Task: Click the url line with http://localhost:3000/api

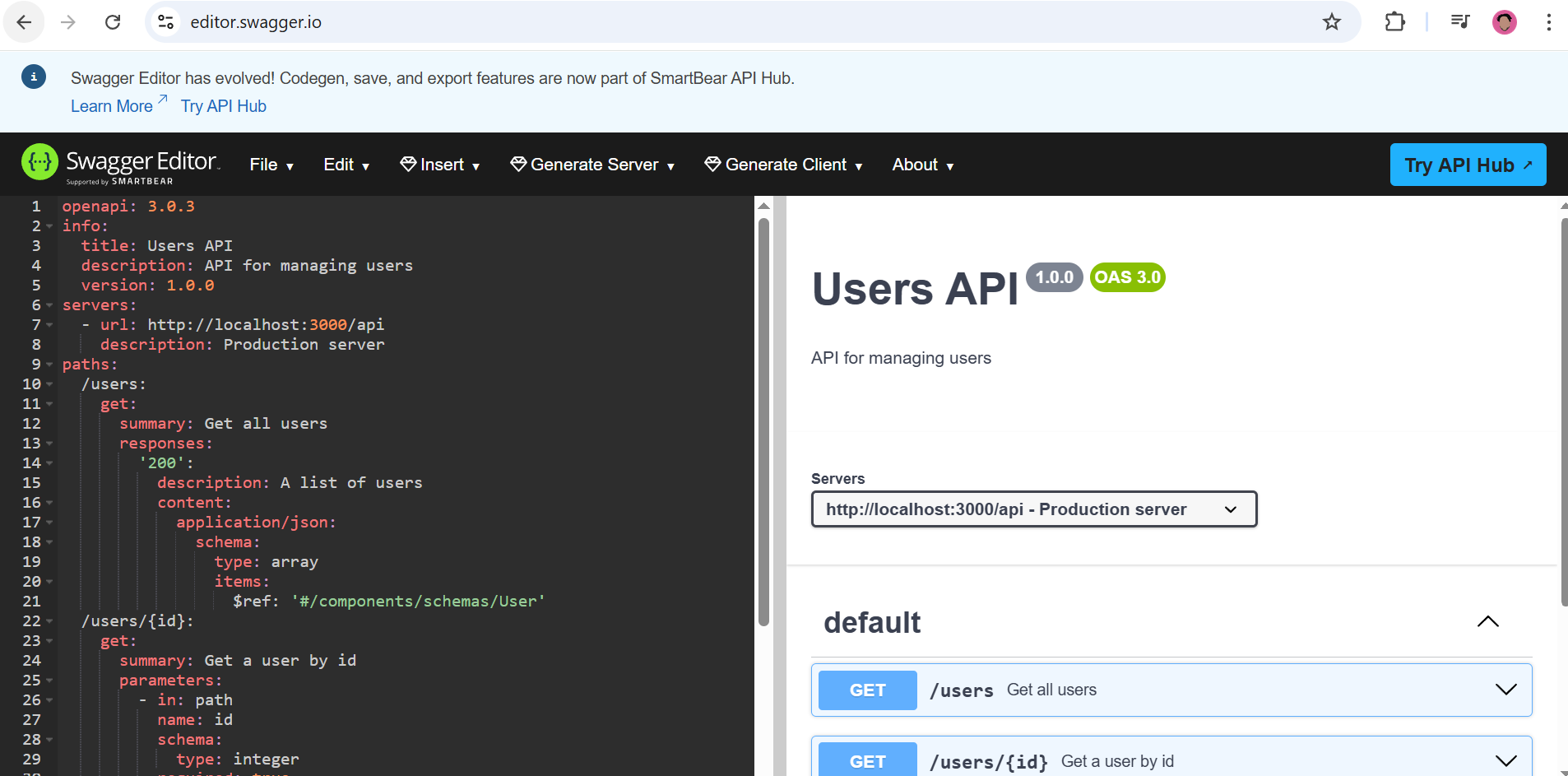Action: pyautogui.click(x=233, y=325)
